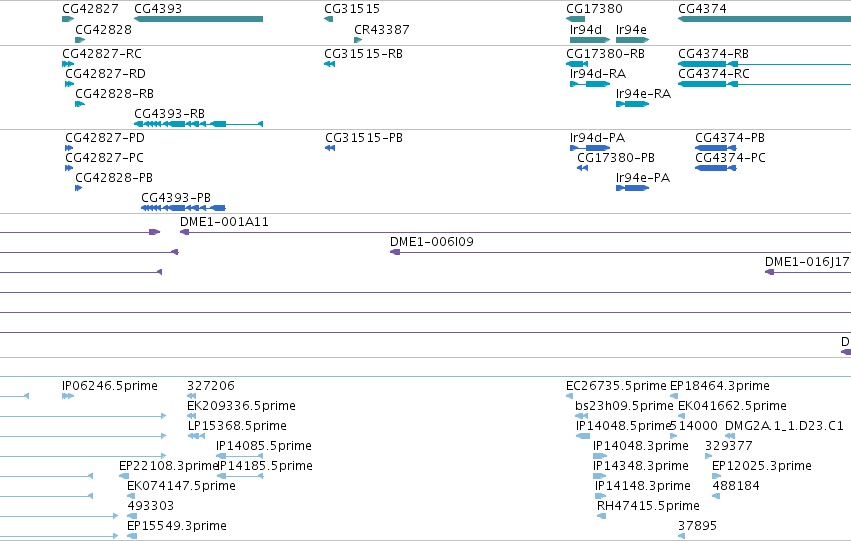Image resolution: width=851 pixels, height=541 pixels.
Task: Click the Ir94d-RA transcript glyph
Action: click(x=590, y=84)
